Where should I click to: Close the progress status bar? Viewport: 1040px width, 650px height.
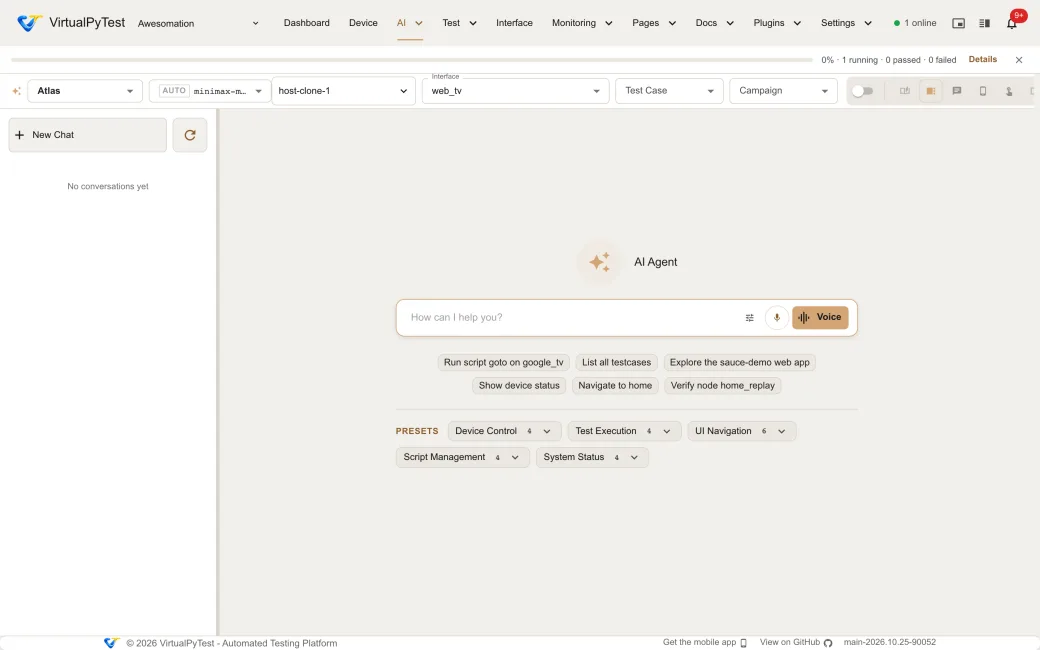[x=1019, y=60]
